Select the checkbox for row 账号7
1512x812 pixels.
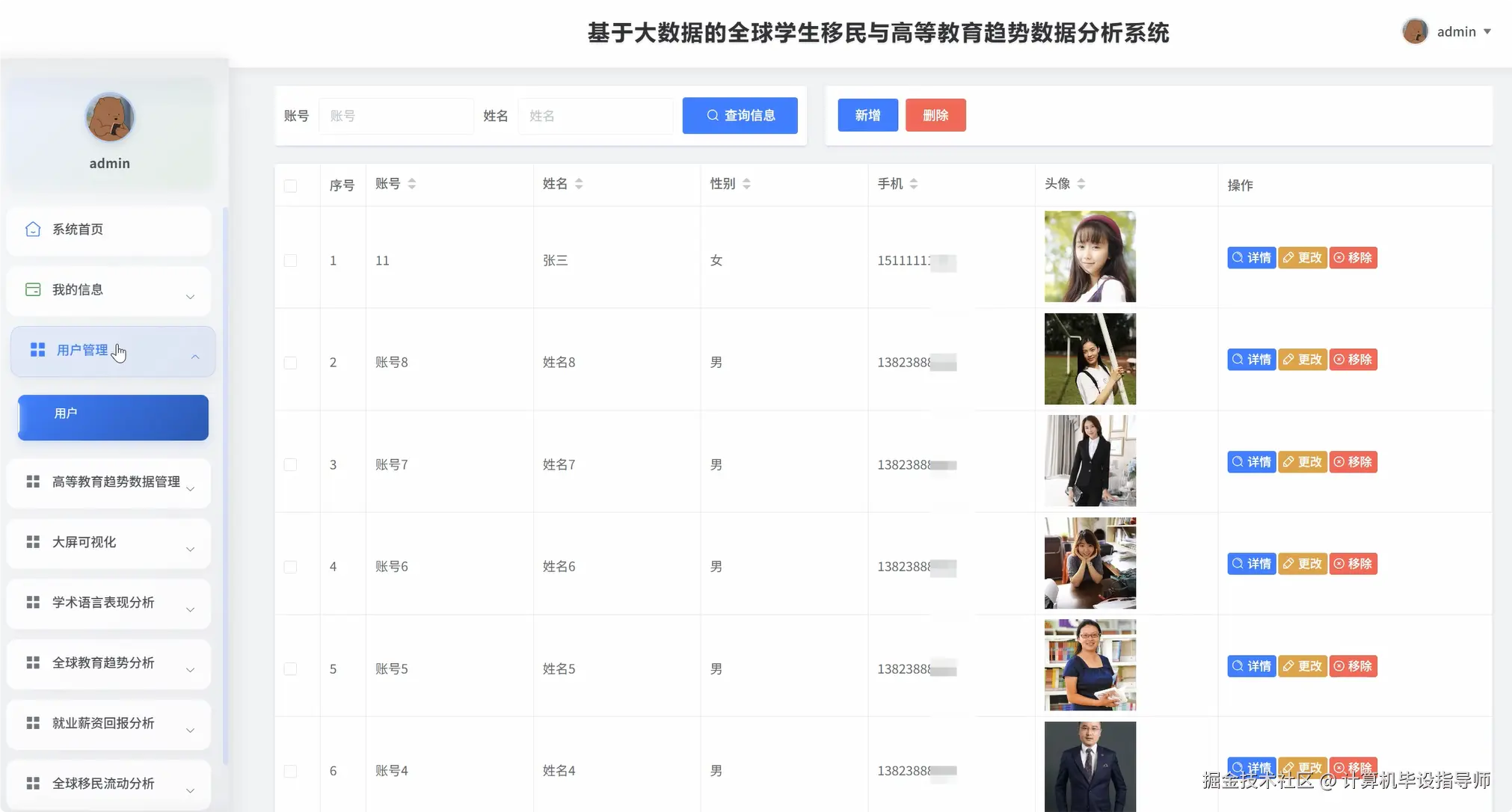291,465
